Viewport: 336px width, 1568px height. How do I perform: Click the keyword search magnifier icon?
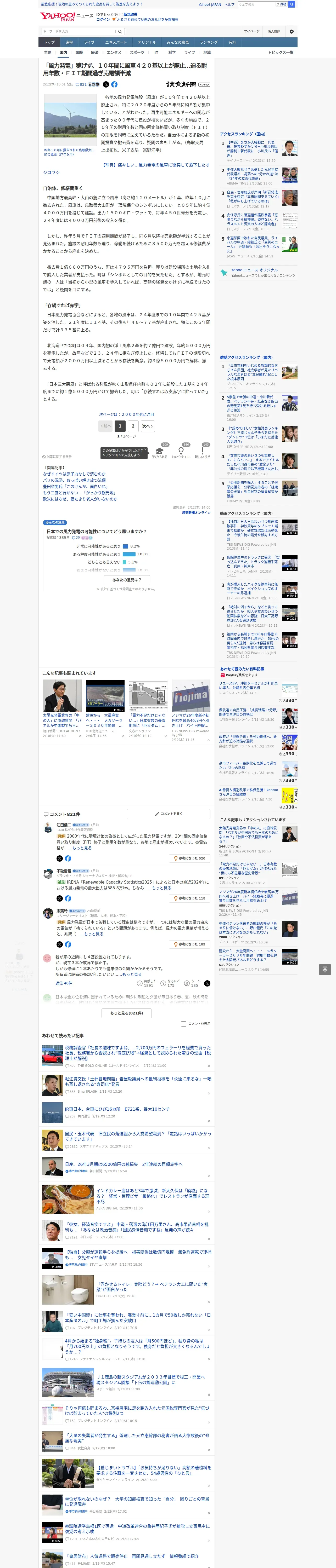(120, 32)
